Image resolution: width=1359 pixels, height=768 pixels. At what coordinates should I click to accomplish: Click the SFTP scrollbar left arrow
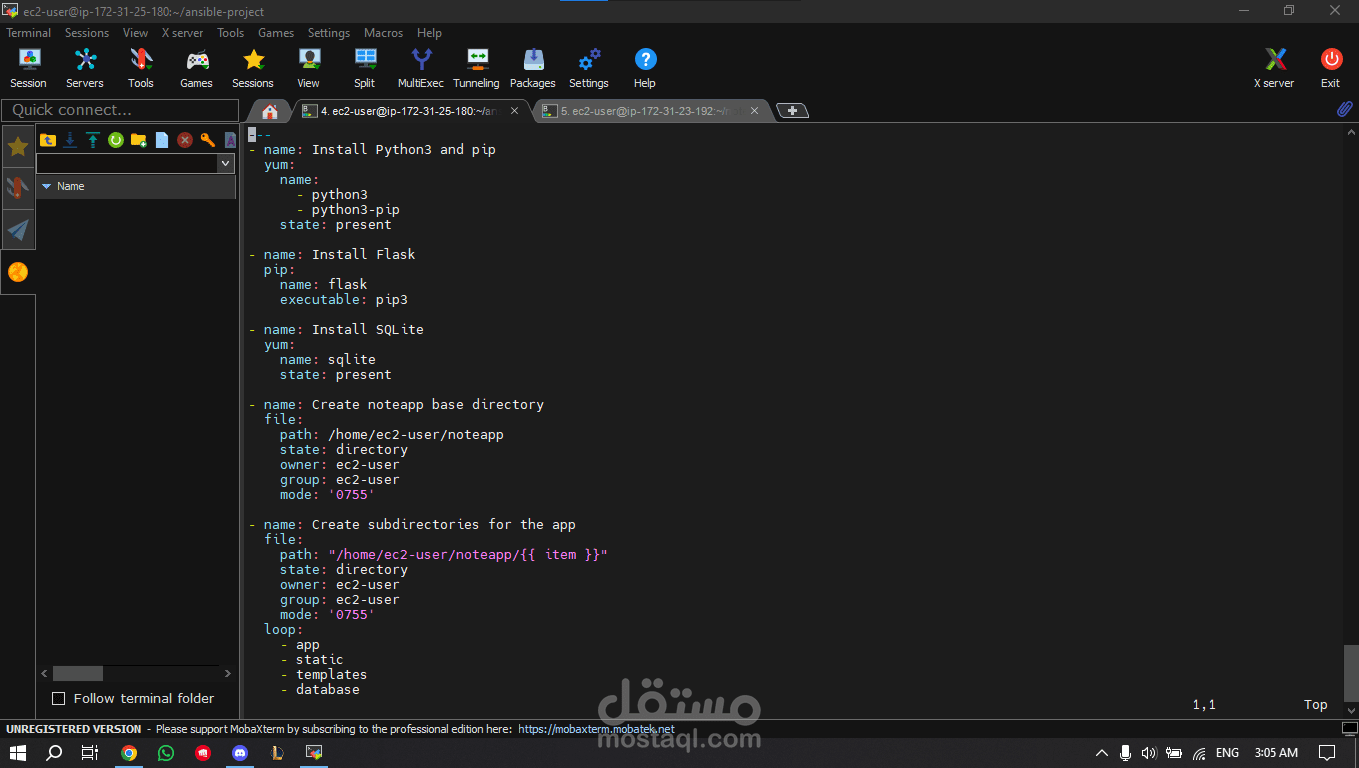(x=44, y=674)
